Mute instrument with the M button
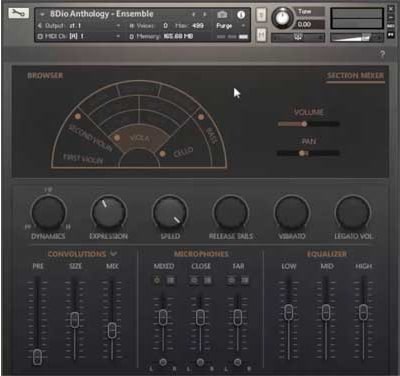Viewport: 400px width, 376px height. tap(261, 35)
